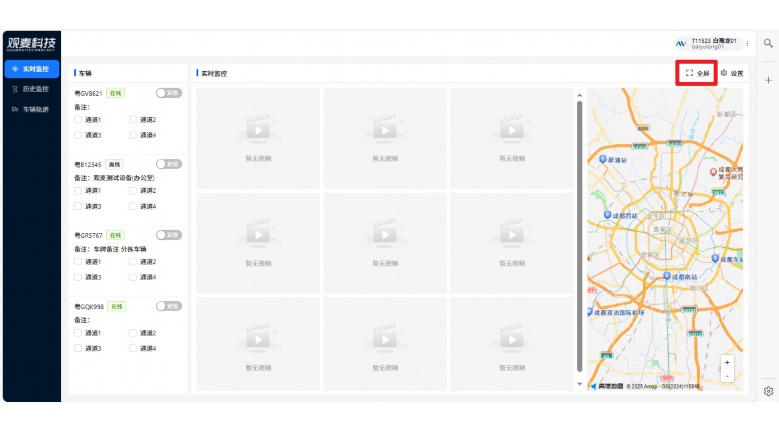The height and width of the screenshot is (431, 779).
Task: Click the 在线 status tag of 粤GV8621
Action: click(115, 93)
